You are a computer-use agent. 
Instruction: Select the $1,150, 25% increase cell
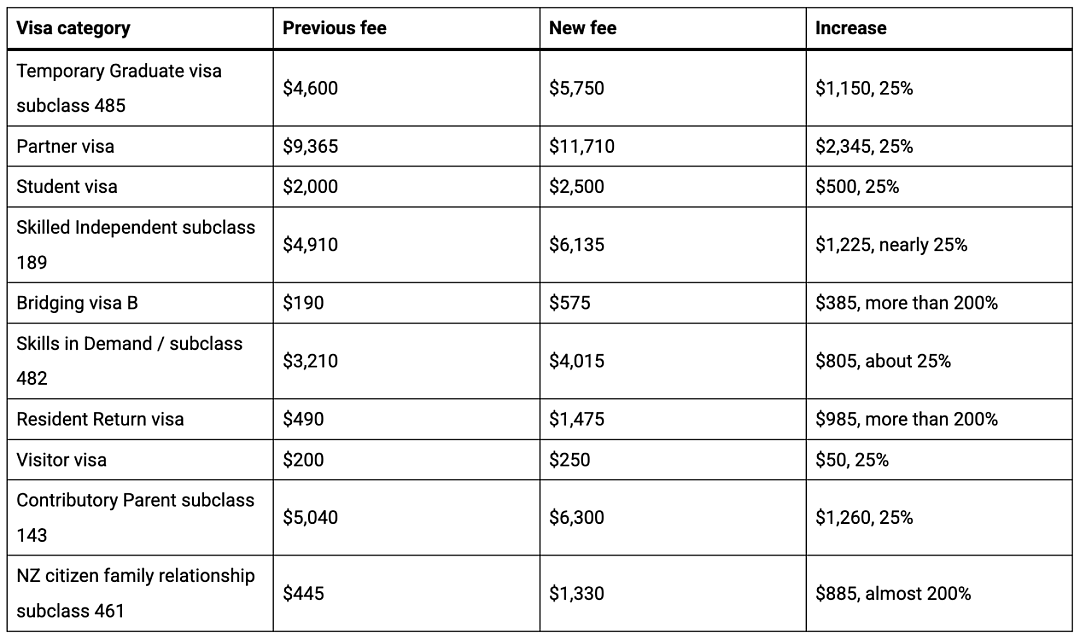click(x=939, y=87)
